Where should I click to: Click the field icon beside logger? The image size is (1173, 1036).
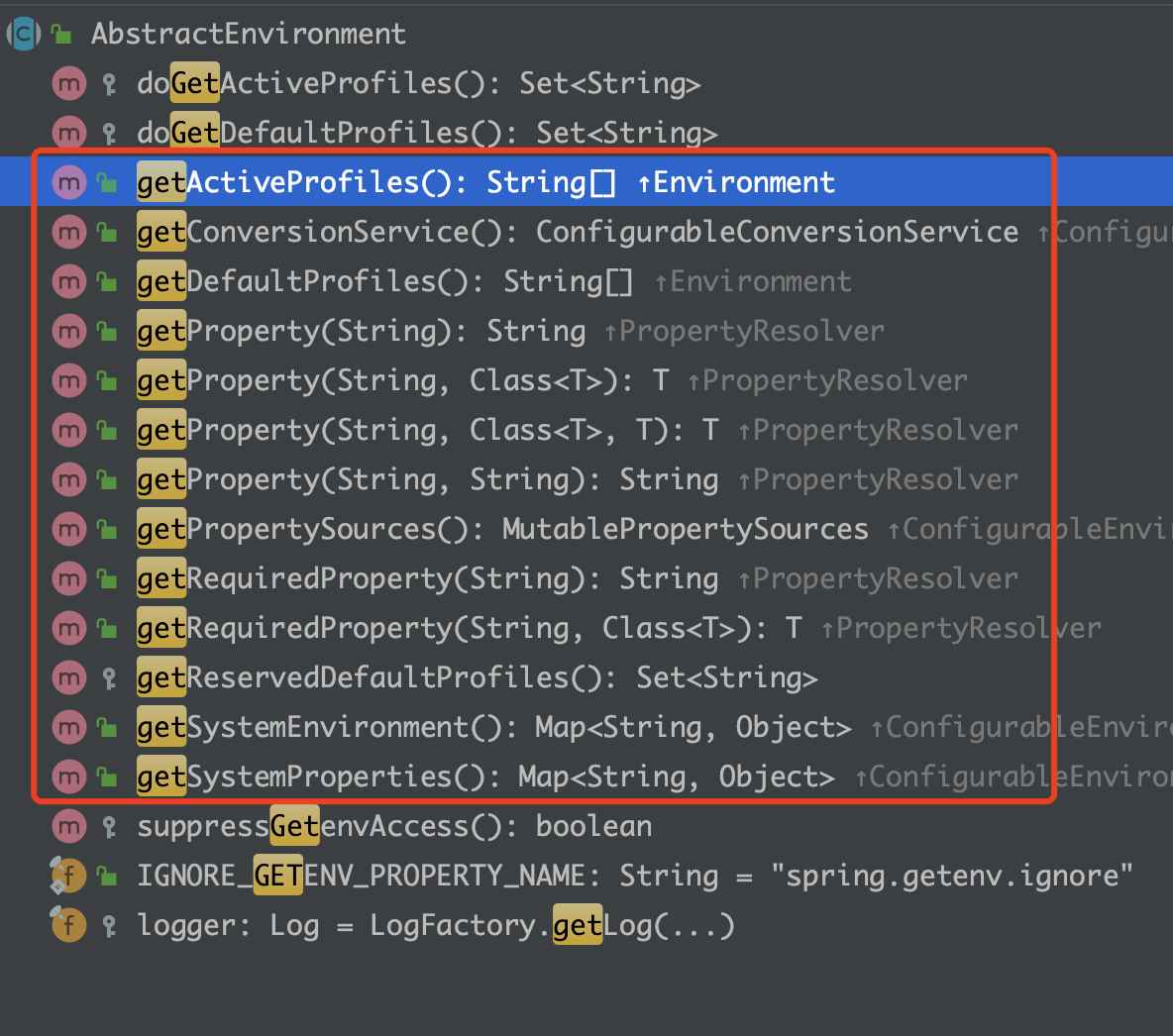click(x=68, y=925)
